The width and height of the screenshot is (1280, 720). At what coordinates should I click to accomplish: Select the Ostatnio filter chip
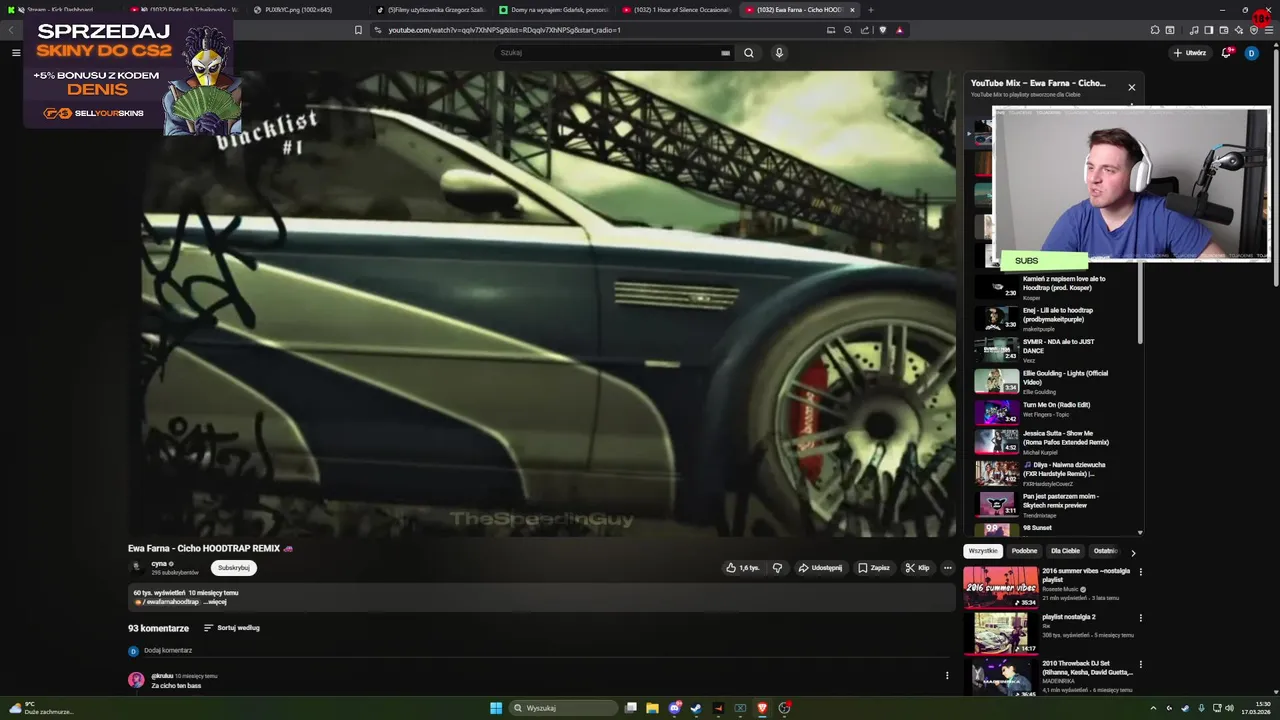[x=1104, y=551]
